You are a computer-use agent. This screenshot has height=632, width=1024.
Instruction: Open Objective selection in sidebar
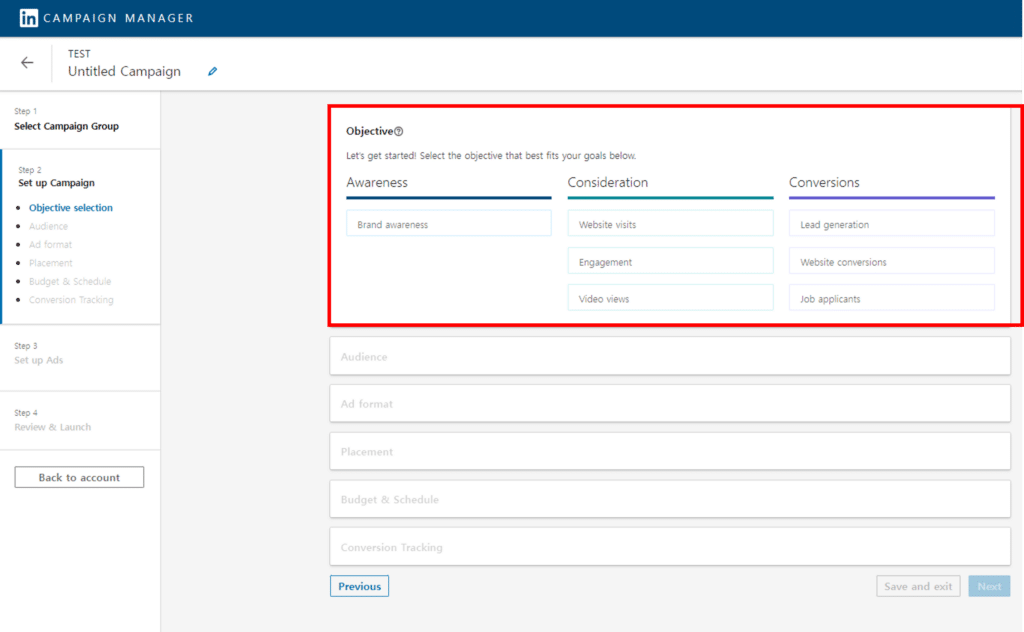pyautogui.click(x=71, y=208)
